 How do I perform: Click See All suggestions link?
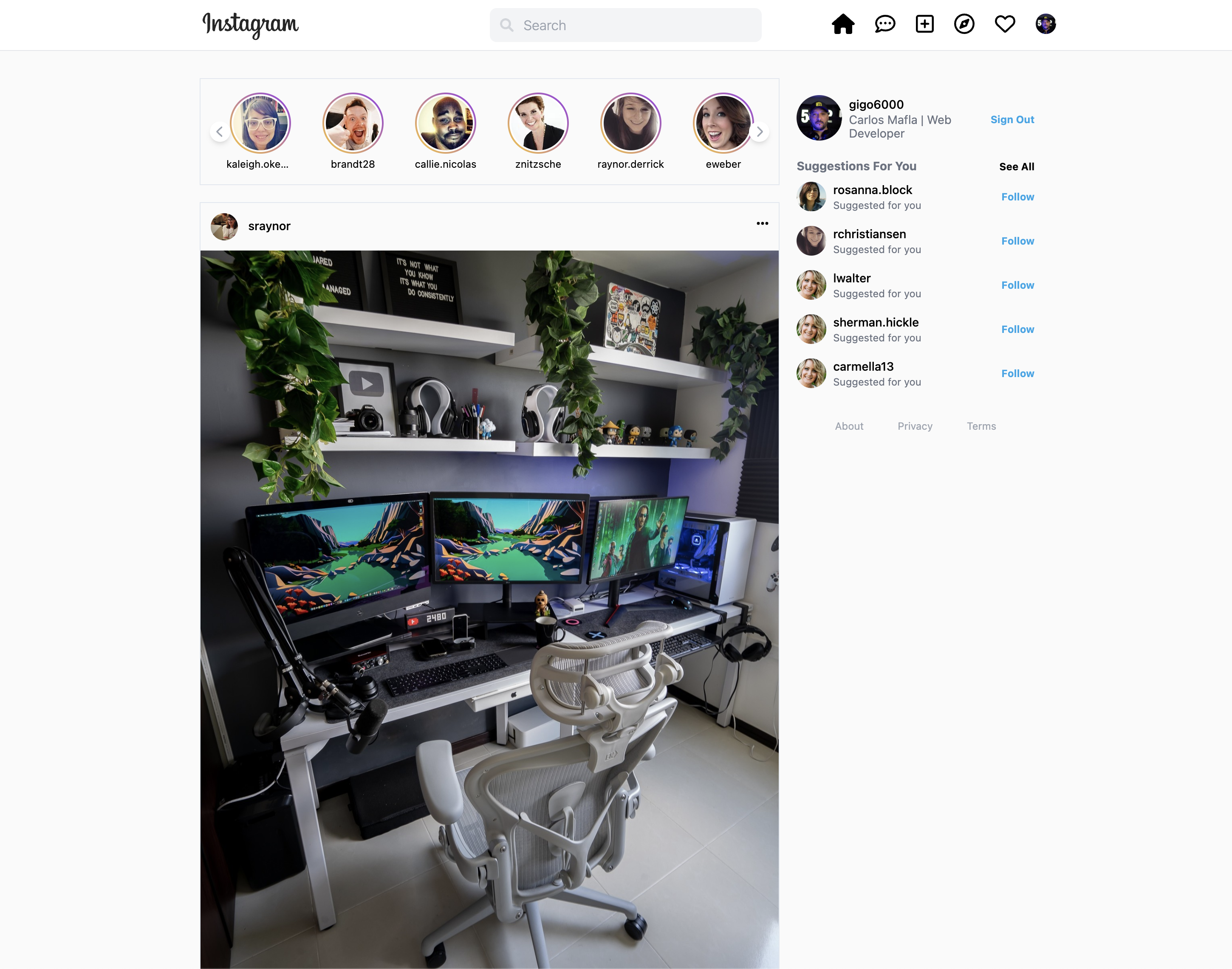click(1016, 167)
